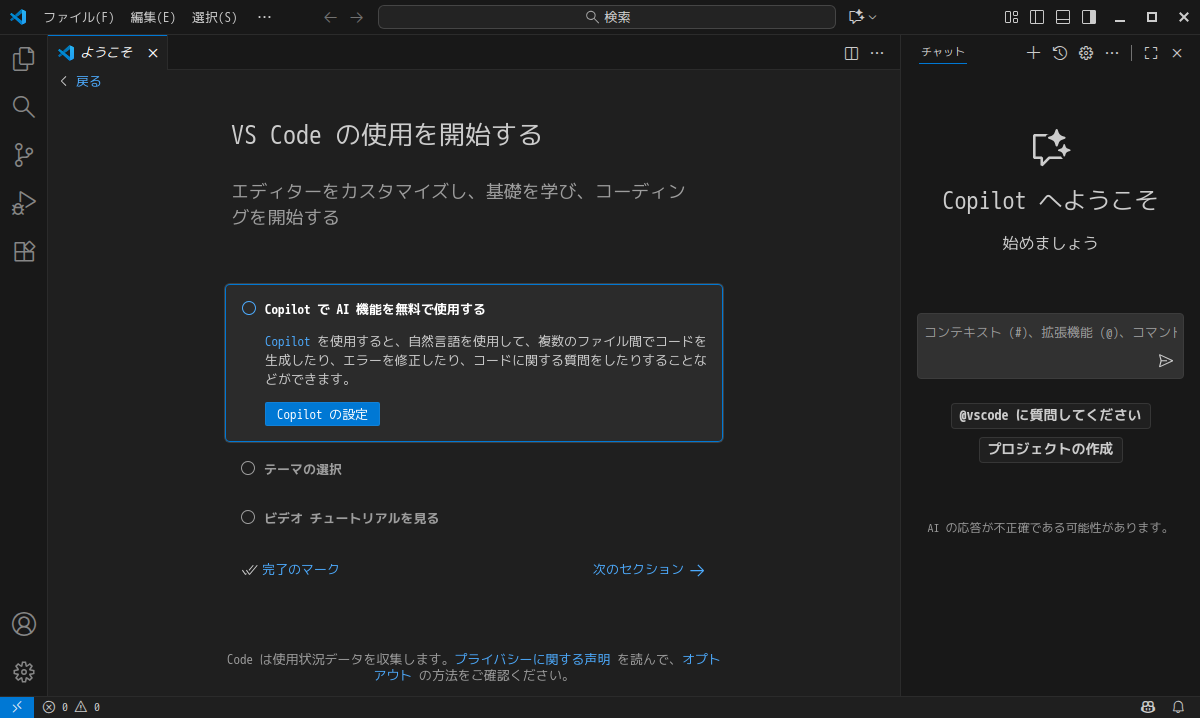Start a new chat with plus icon
The width and height of the screenshot is (1200, 718).
tap(1033, 53)
